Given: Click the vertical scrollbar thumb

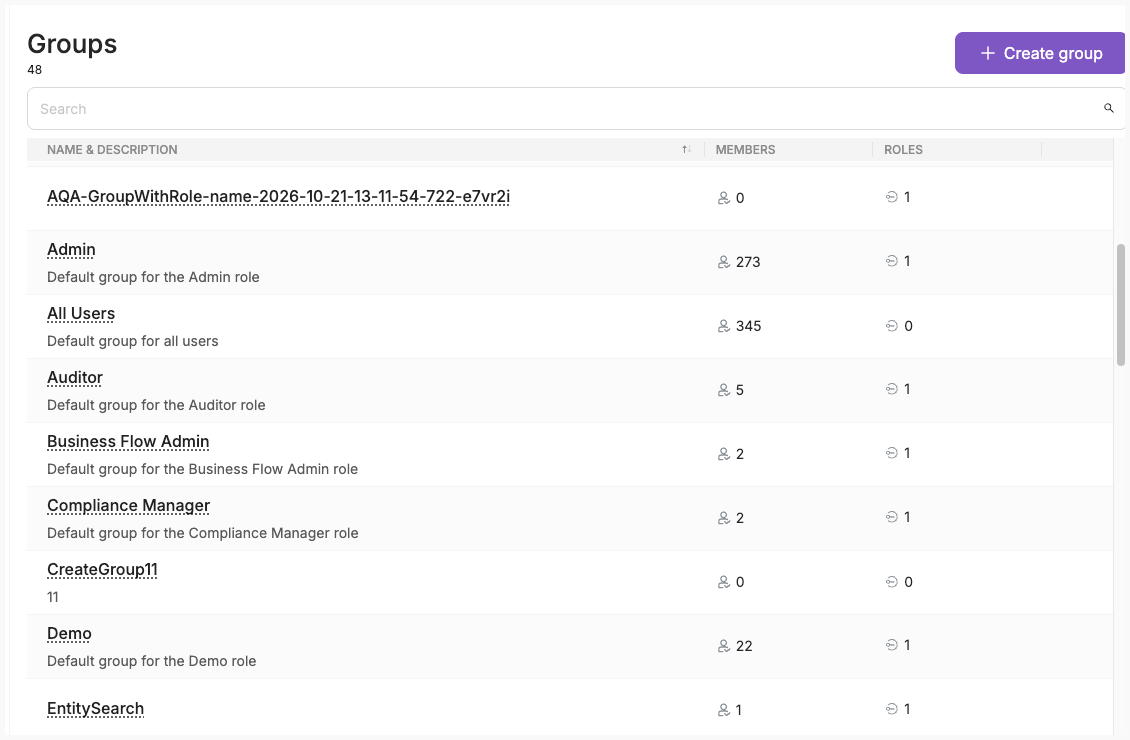Looking at the screenshot, I should click(1121, 305).
